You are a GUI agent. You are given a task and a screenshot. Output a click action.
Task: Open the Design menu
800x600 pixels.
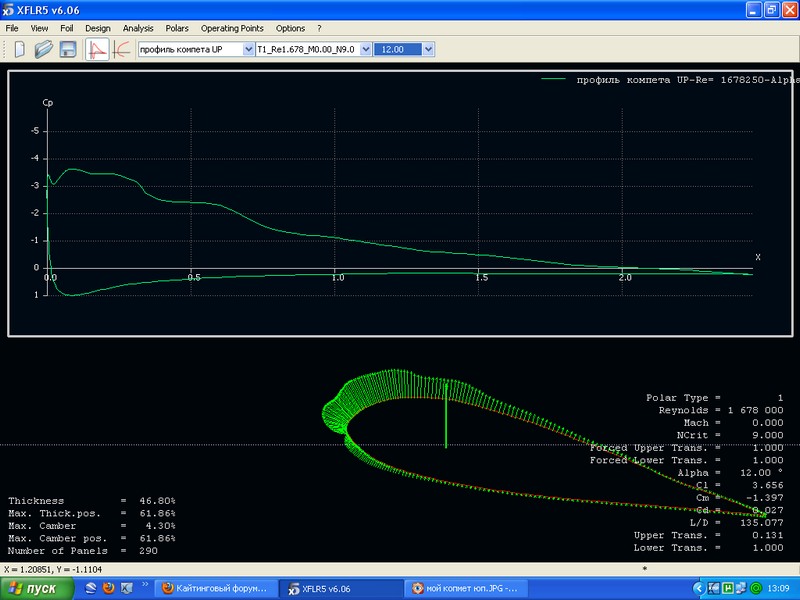pos(98,29)
